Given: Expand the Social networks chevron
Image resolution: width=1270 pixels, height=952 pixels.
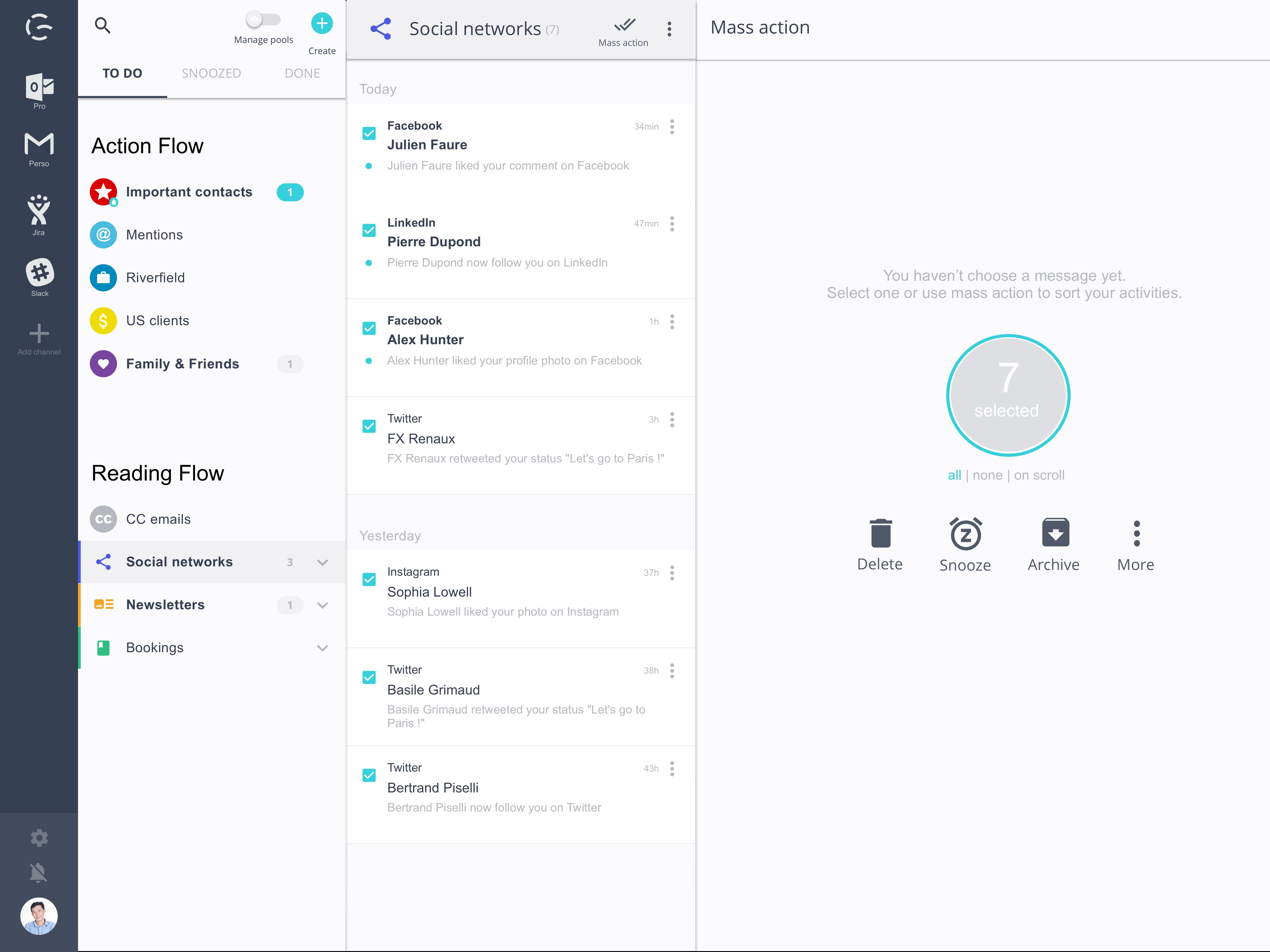Looking at the screenshot, I should click(323, 562).
